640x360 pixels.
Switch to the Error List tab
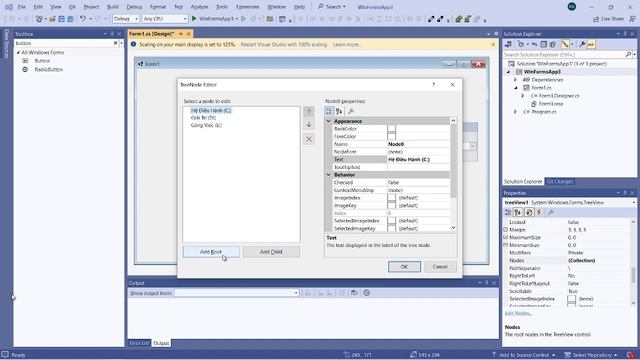pyautogui.click(x=139, y=343)
